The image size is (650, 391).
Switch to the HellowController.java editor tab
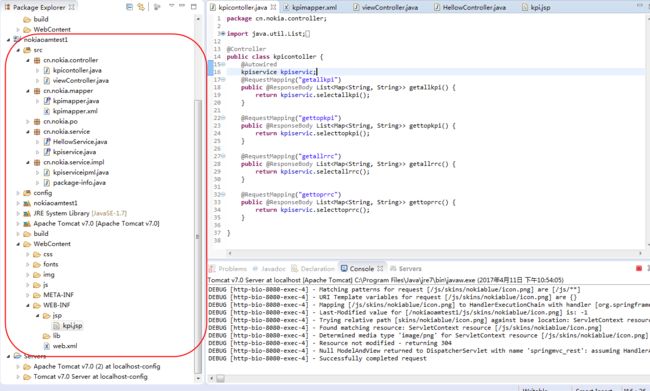coord(470,7)
